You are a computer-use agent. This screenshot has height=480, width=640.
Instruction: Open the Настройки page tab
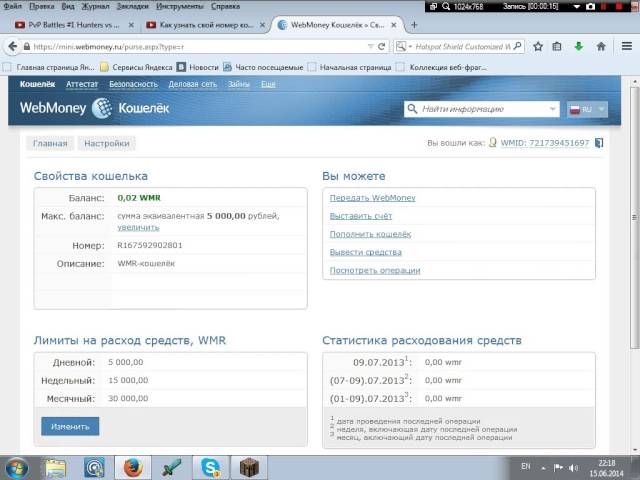tap(107, 143)
